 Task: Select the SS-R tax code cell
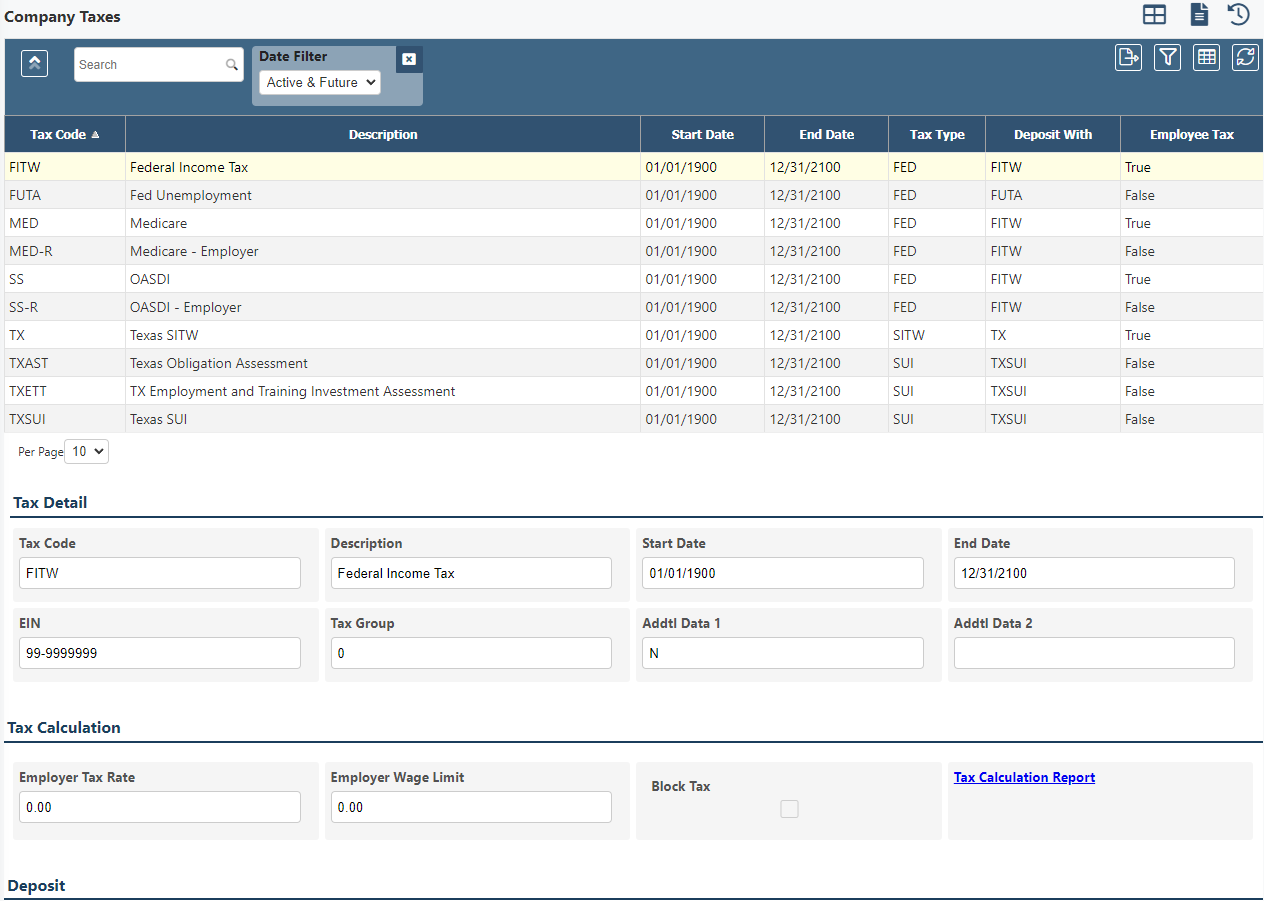pos(65,307)
